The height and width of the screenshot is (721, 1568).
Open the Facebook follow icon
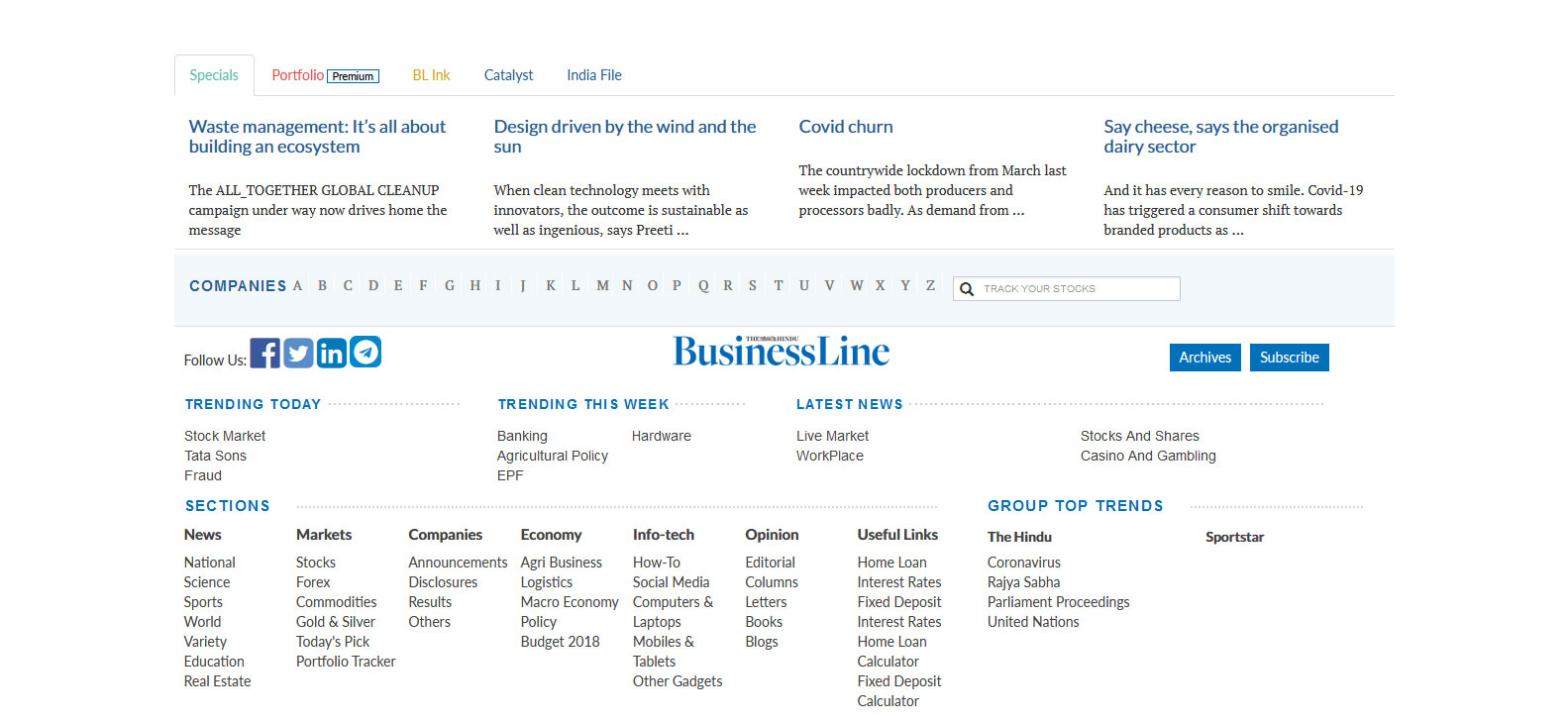pos(264,354)
